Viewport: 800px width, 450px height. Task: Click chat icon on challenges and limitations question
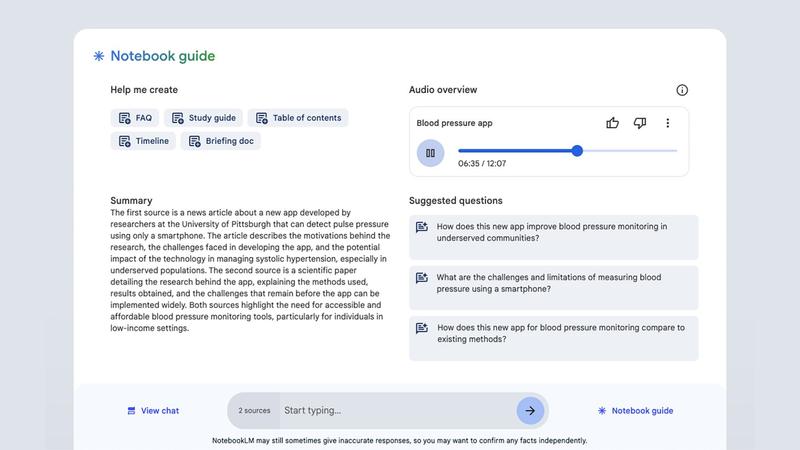point(422,278)
